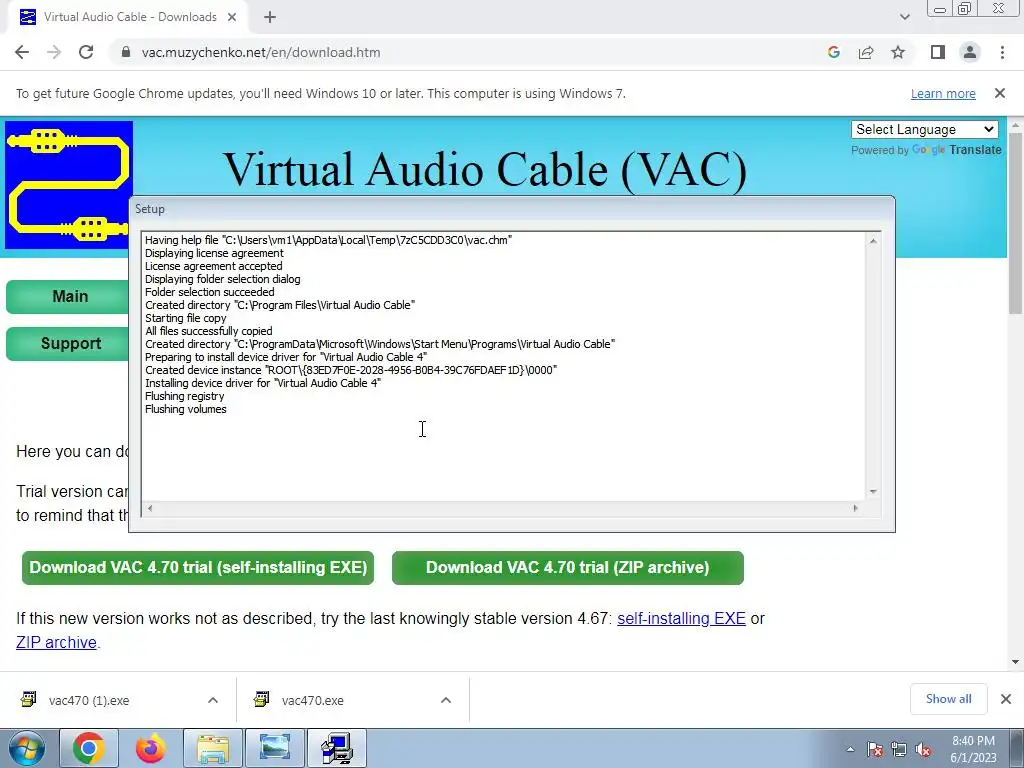Open the version 4.67 self-installing EXE link
Viewport: 1024px width, 768px height.
681,618
